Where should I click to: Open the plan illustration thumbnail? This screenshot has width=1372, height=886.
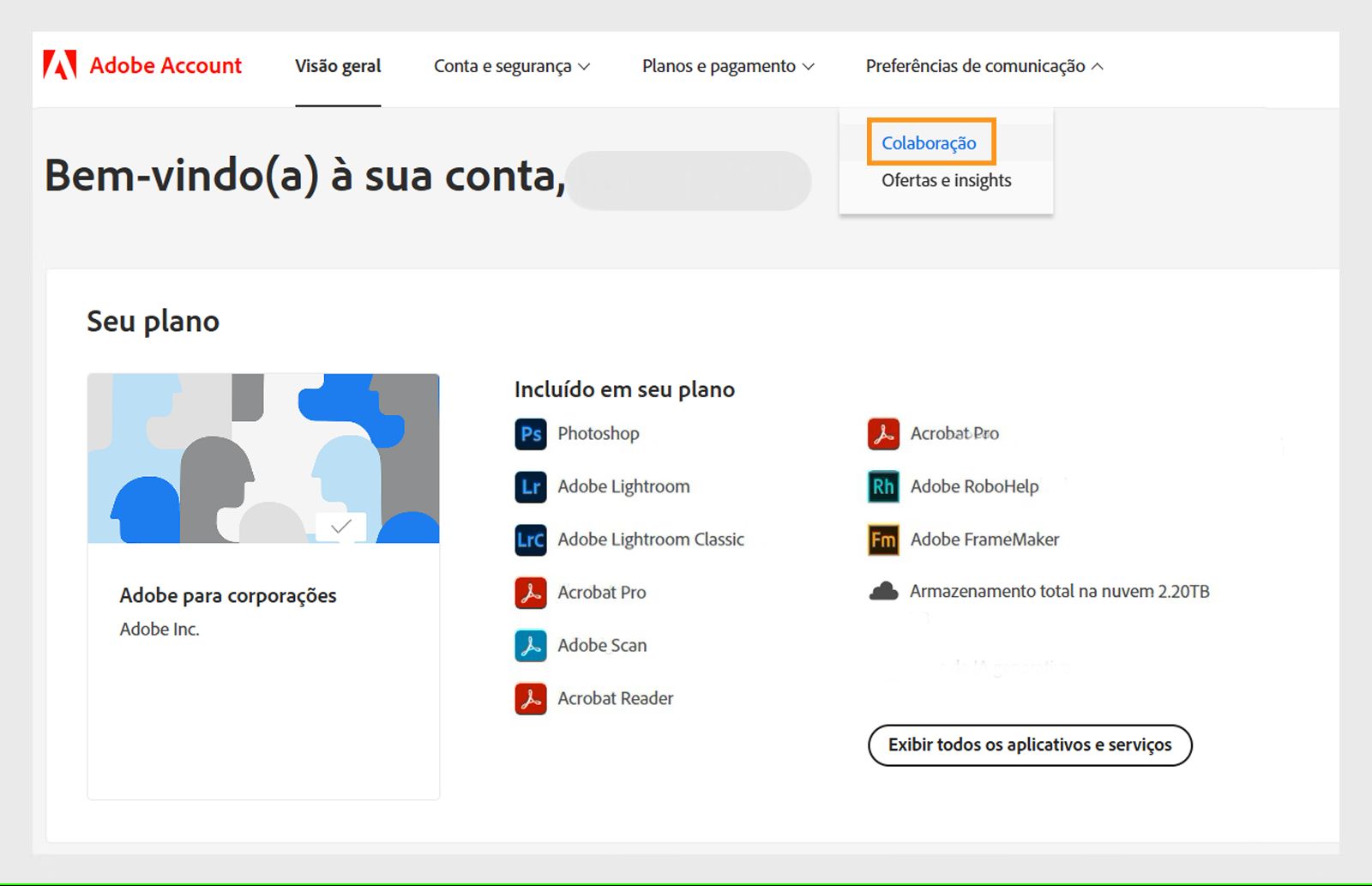point(263,458)
